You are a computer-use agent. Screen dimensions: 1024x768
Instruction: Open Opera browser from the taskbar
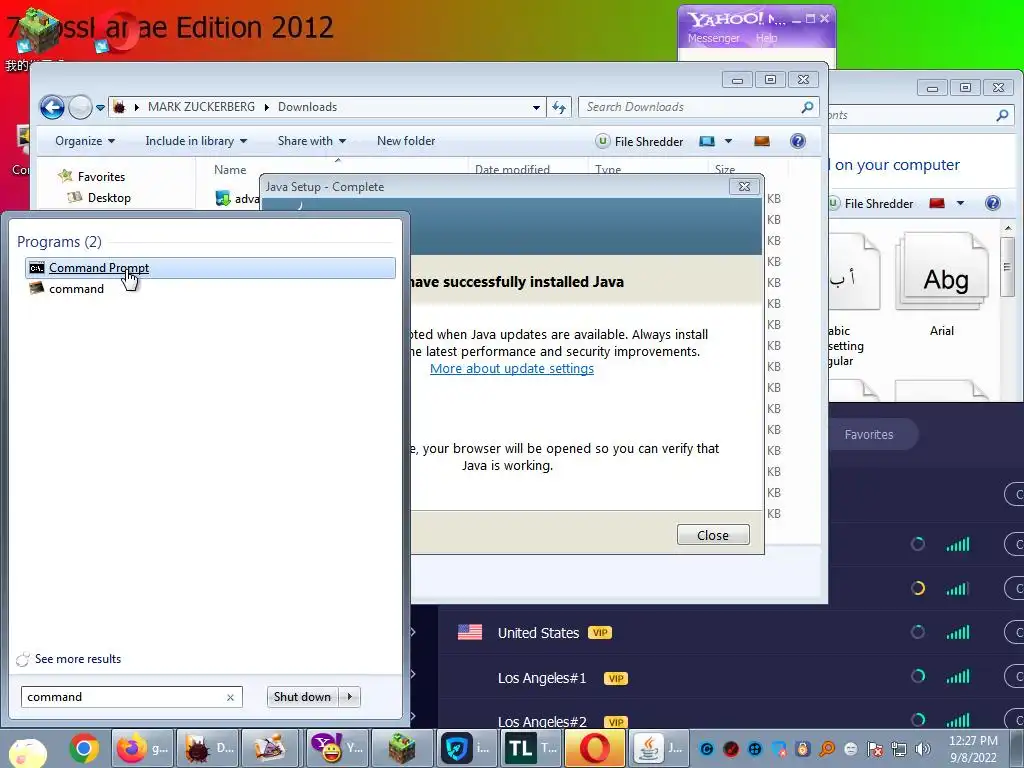594,748
